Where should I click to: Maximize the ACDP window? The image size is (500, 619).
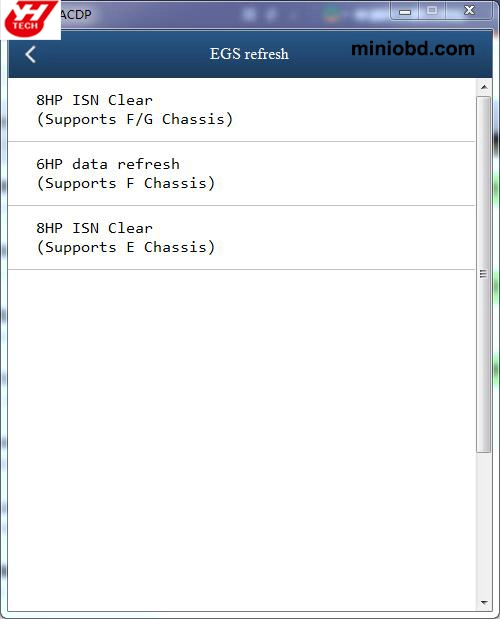(432, 11)
